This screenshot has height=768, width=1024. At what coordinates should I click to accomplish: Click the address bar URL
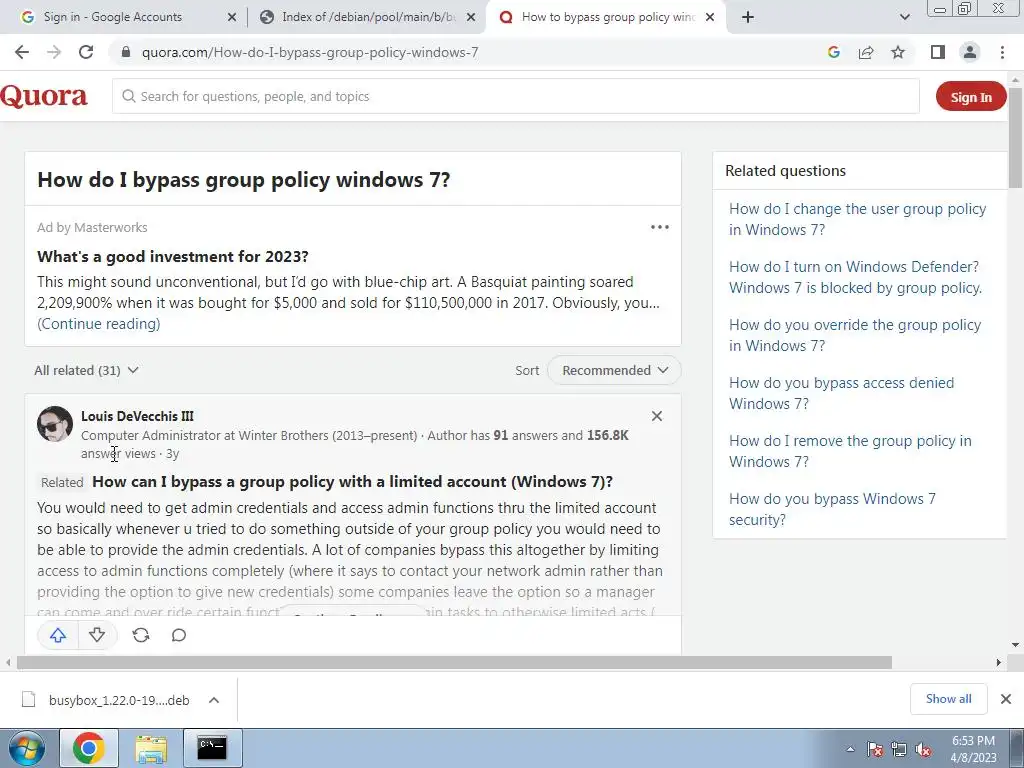click(310, 52)
